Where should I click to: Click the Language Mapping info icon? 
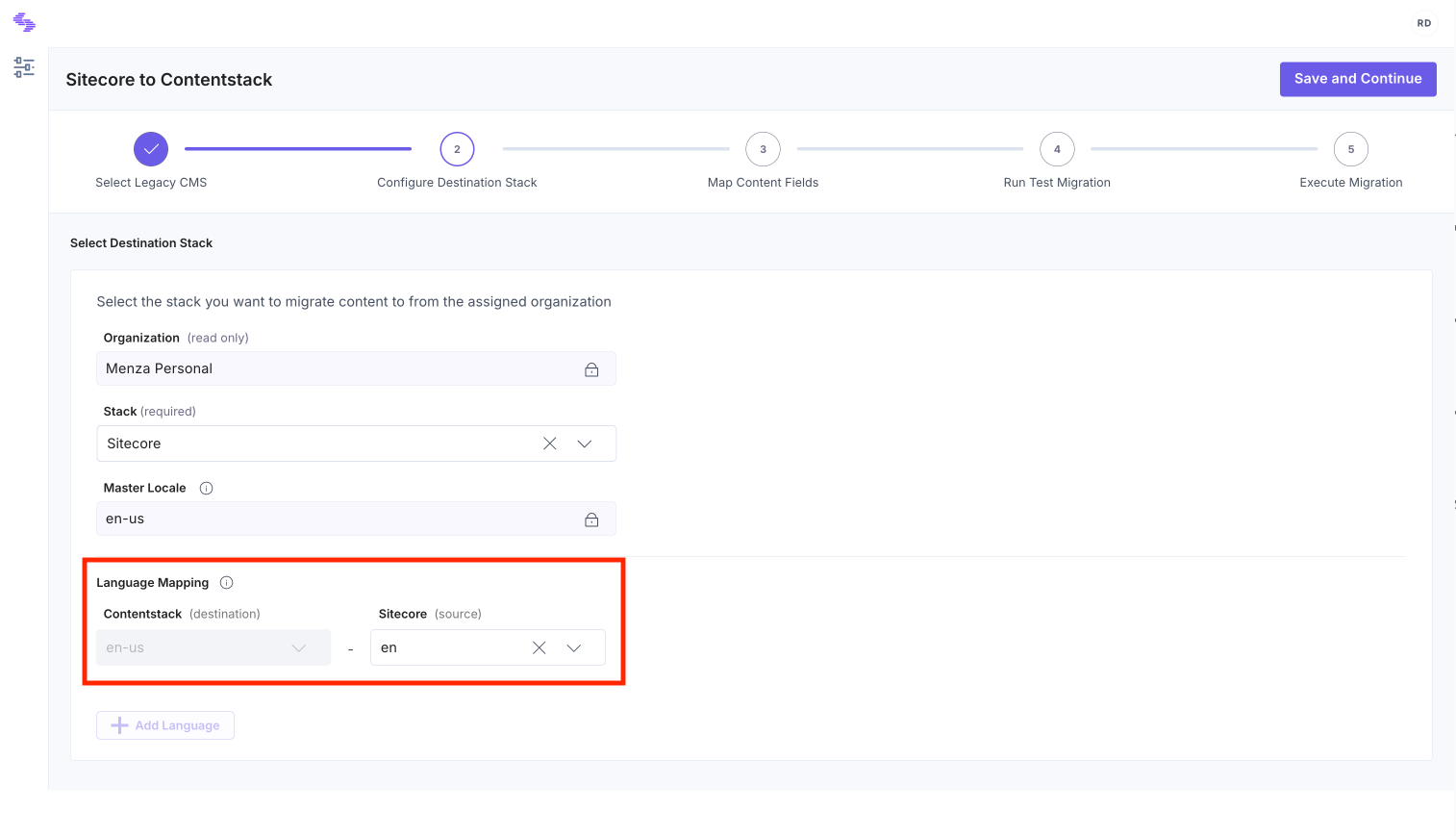tap(227, 582)
